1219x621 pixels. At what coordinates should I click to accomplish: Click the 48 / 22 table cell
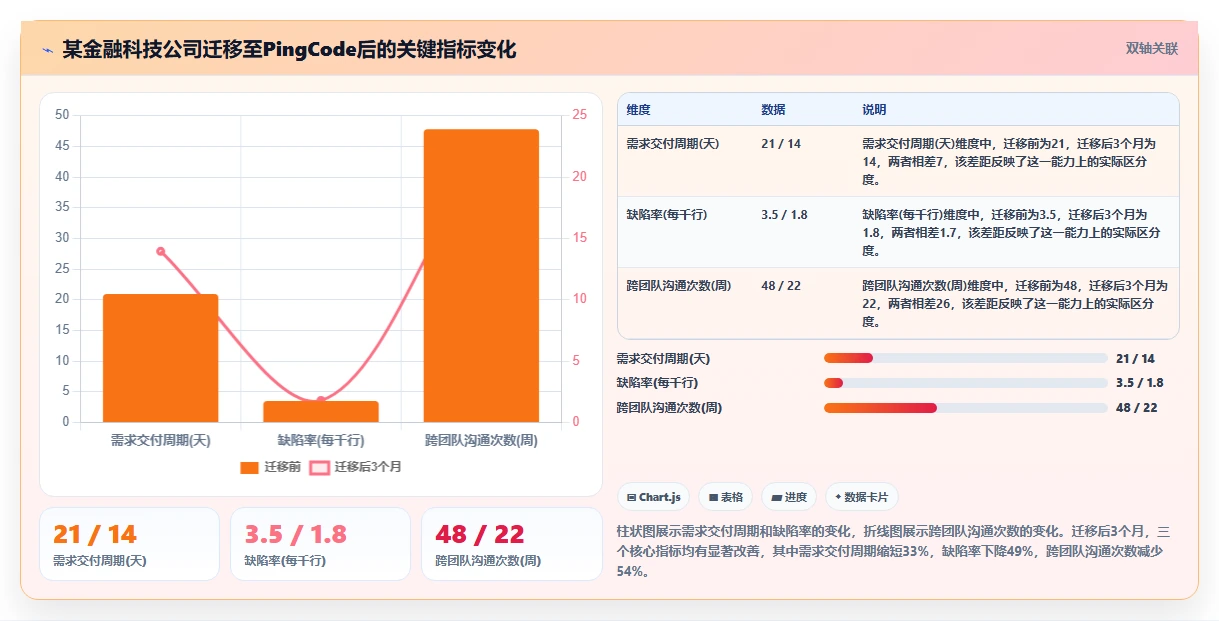(x=781, y=286)
